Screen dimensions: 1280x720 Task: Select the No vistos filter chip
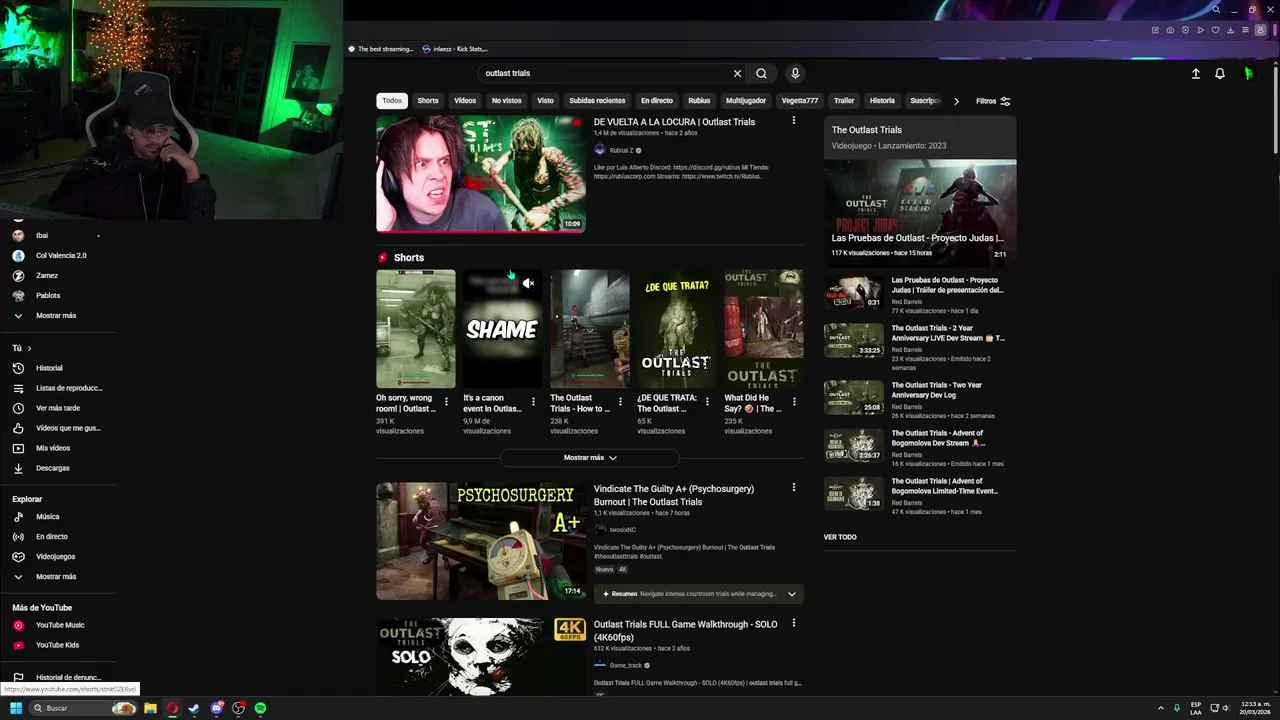(x=506, y=101)
